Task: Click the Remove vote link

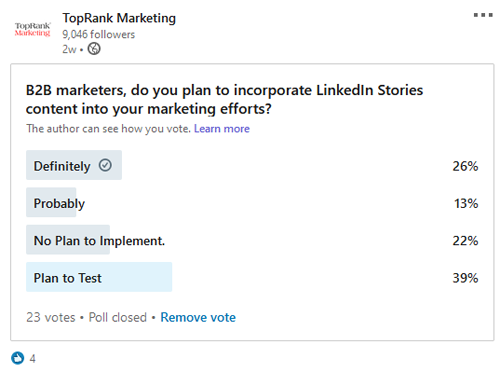Action: coord(198,317)
